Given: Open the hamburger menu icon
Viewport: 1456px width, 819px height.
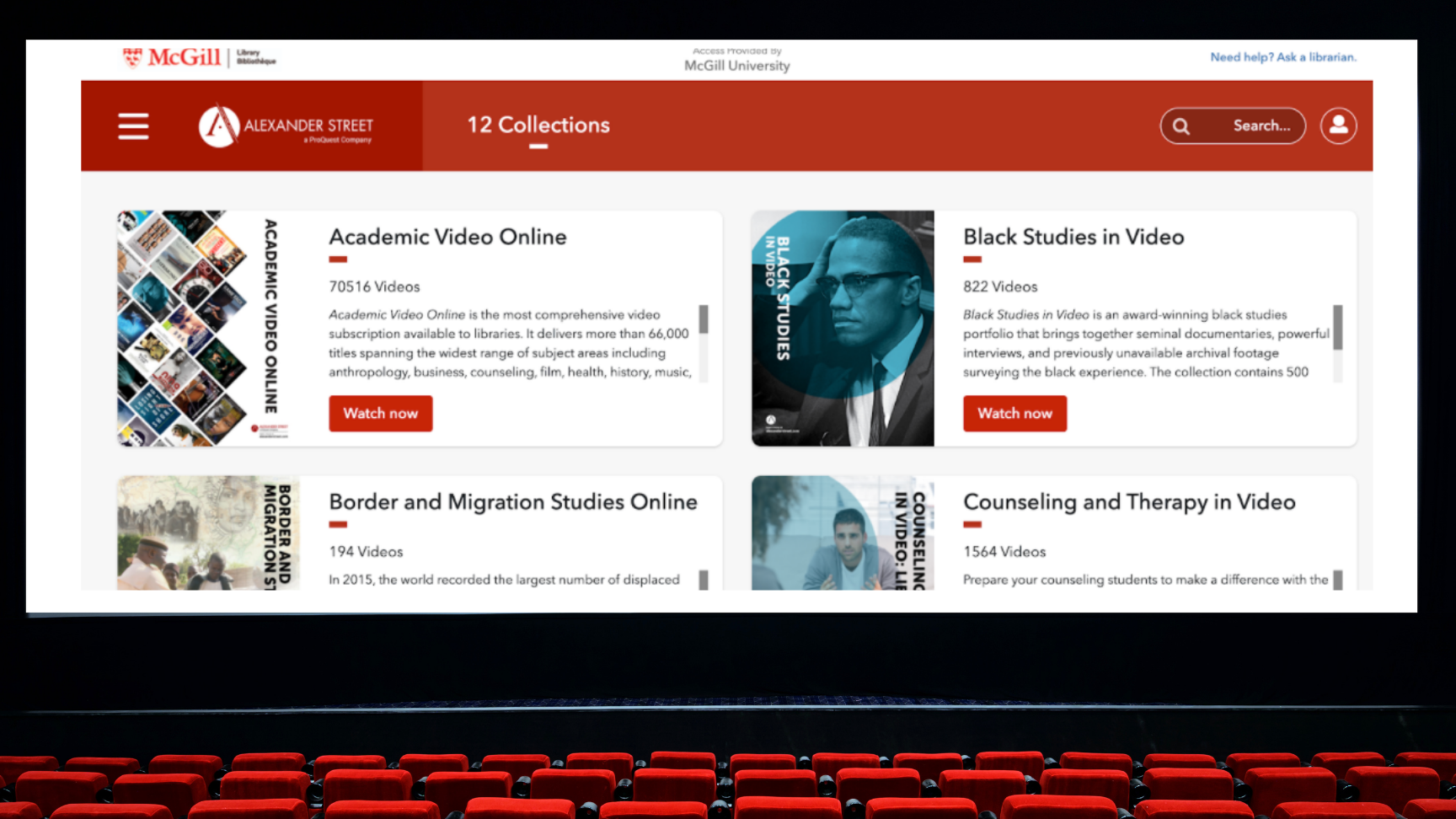Looking at the screenshot, I should click(133, 126).
